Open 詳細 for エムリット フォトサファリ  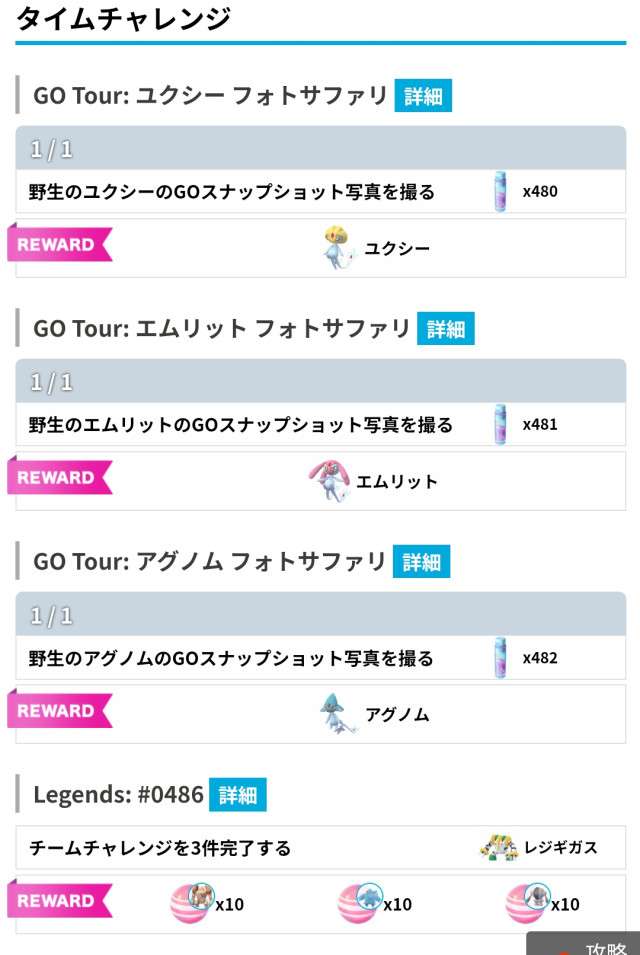(x=445, y=329)
